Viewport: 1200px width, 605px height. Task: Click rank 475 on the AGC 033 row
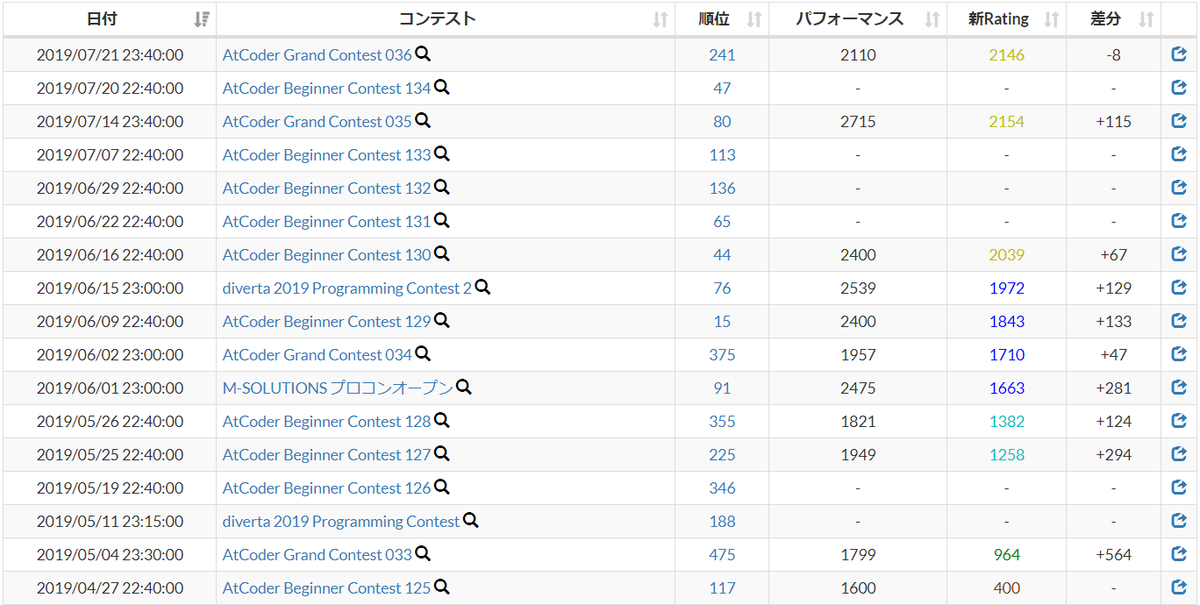click(722, 554)
